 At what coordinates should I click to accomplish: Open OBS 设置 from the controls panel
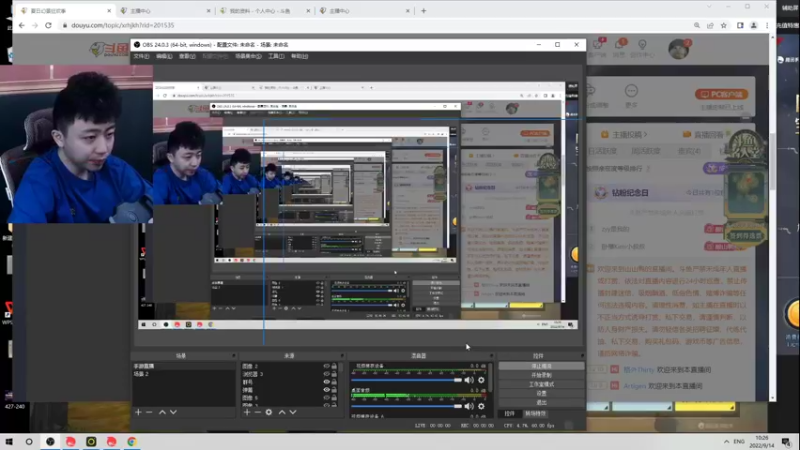pos(541,393)
